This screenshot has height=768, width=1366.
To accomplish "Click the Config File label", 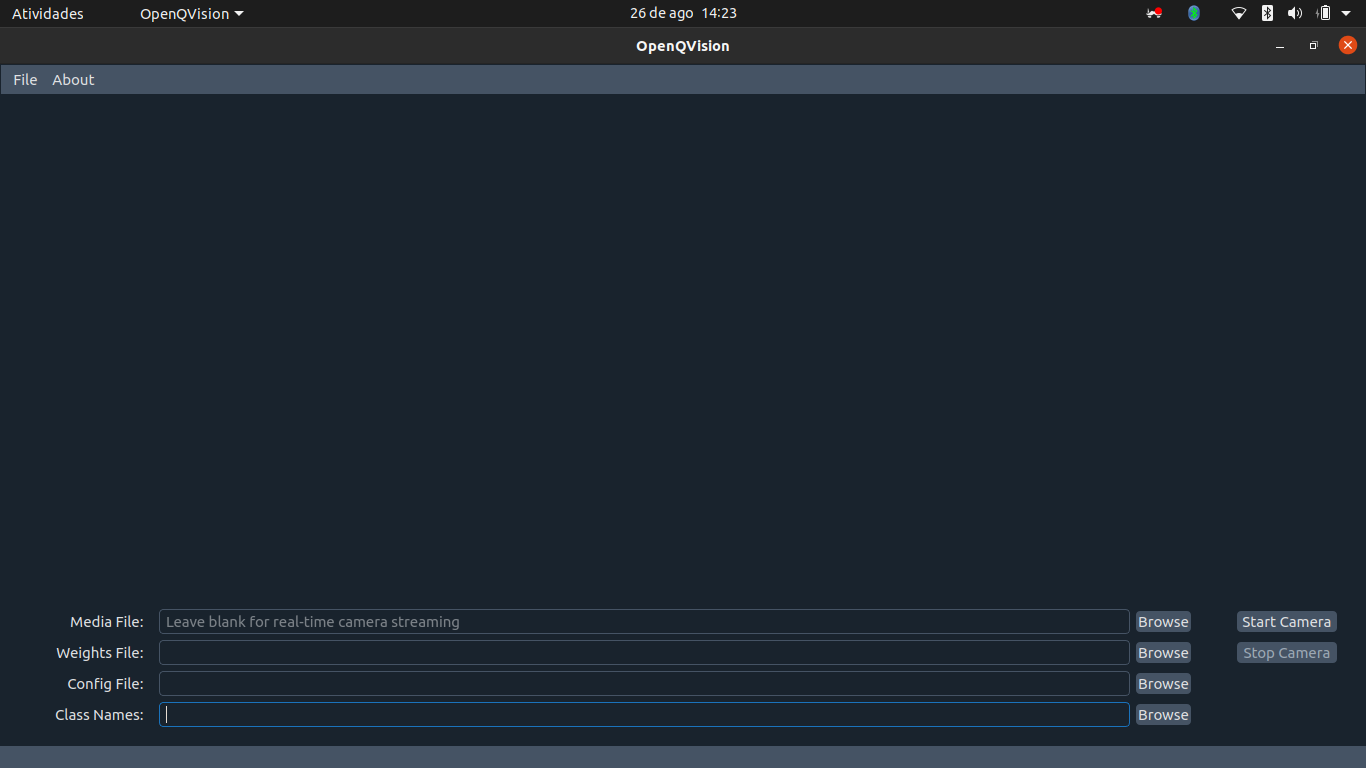I will tap(105, 684).
